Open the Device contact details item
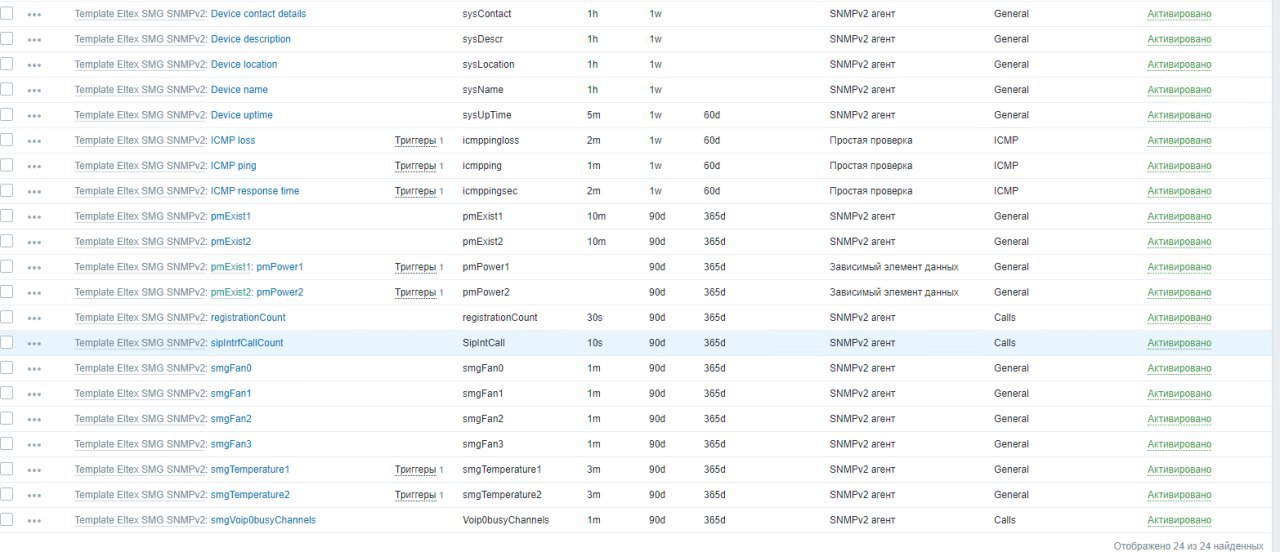 (x=259, y=14)
